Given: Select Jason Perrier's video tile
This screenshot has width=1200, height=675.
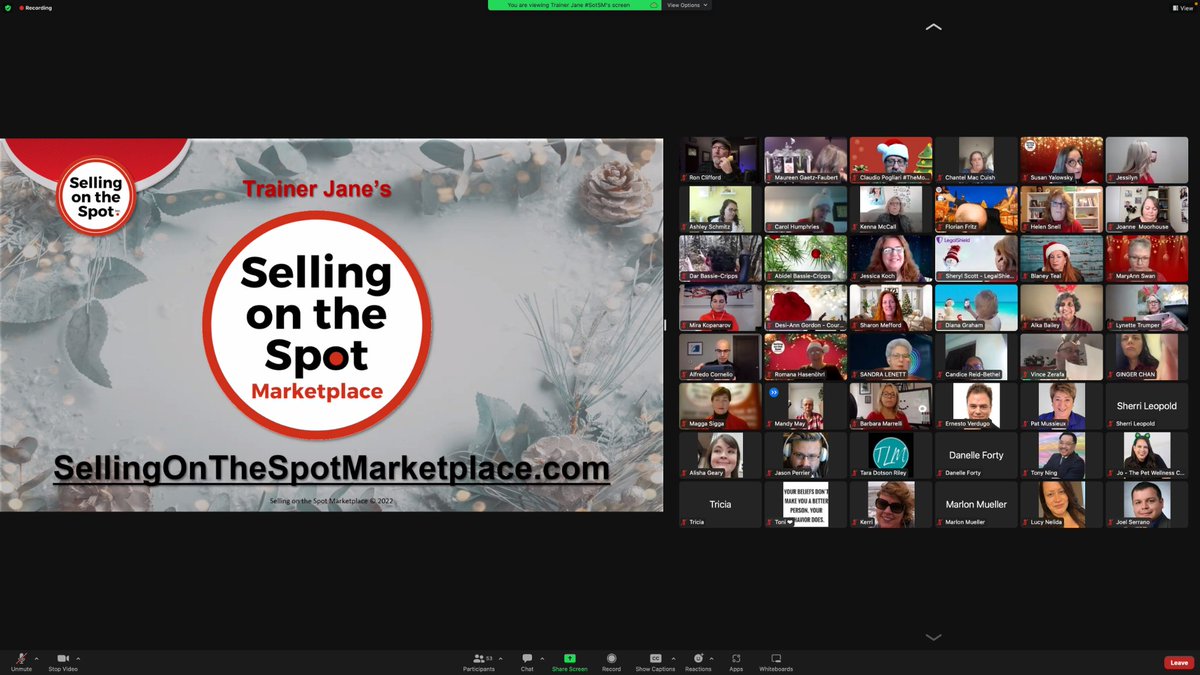Looking at the screenshot, I should (x=806, y=455).
